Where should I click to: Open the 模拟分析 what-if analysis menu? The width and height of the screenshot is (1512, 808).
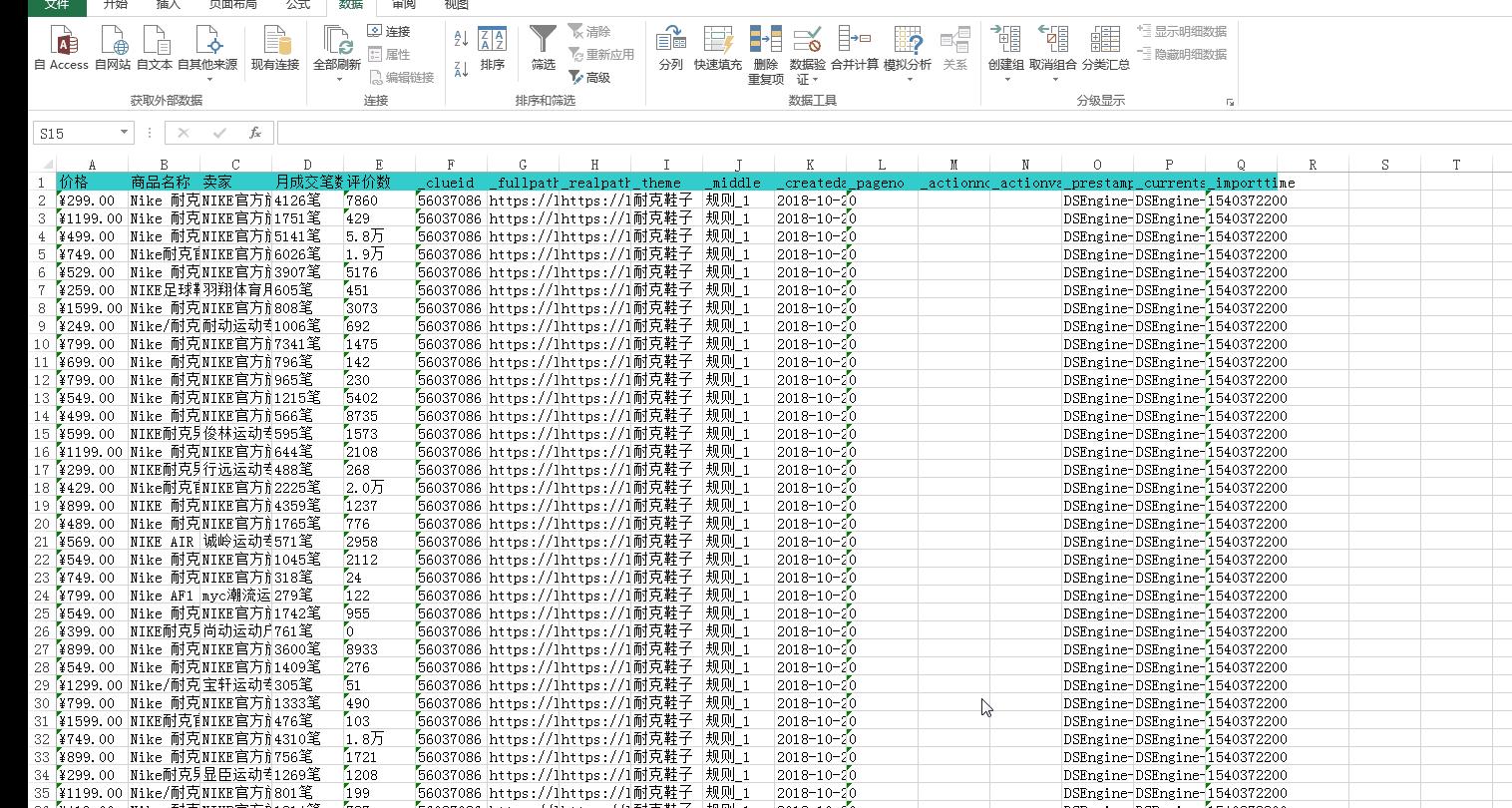click(x=908, y=53)
